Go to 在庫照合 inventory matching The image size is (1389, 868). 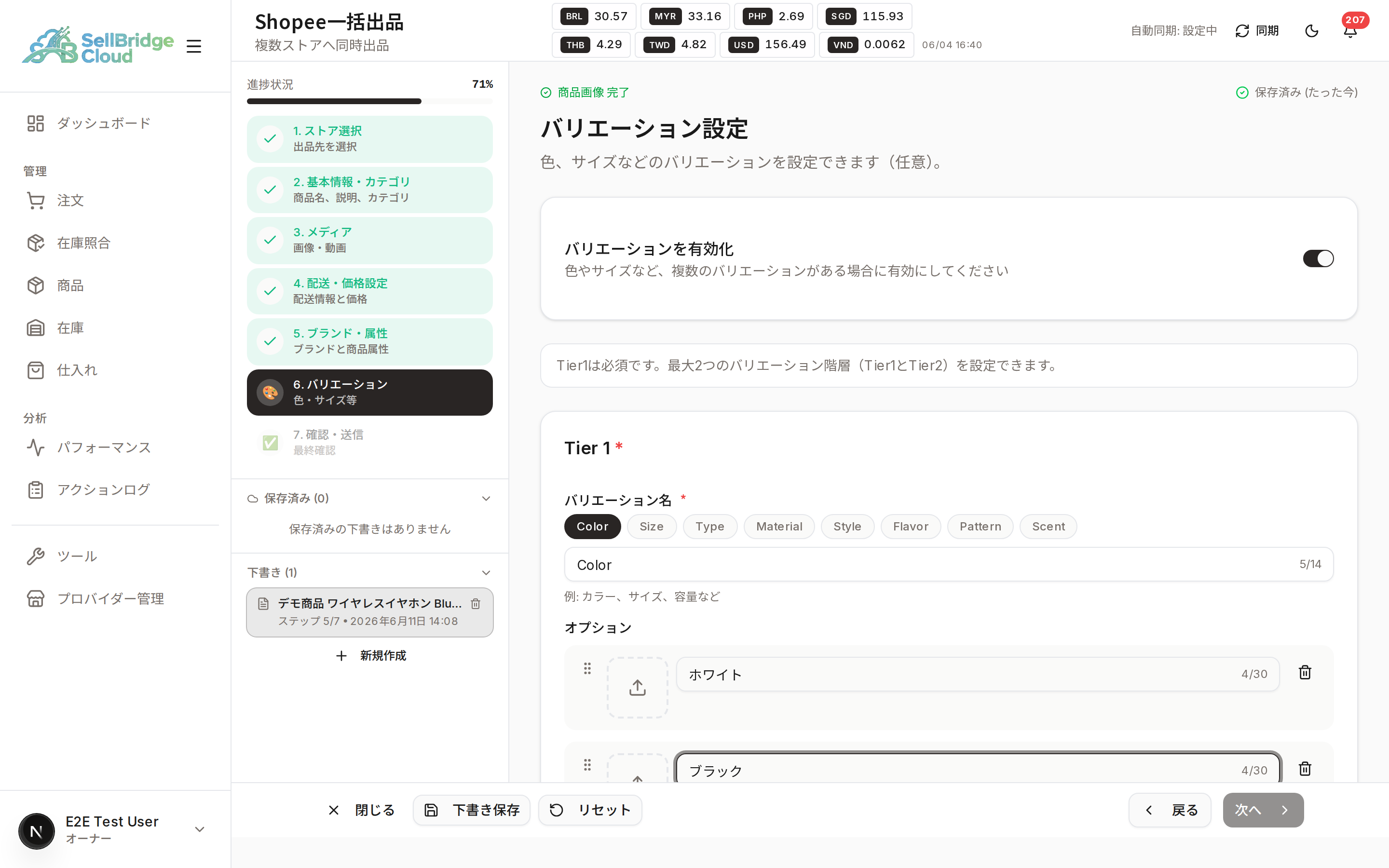tap(69, 243)
